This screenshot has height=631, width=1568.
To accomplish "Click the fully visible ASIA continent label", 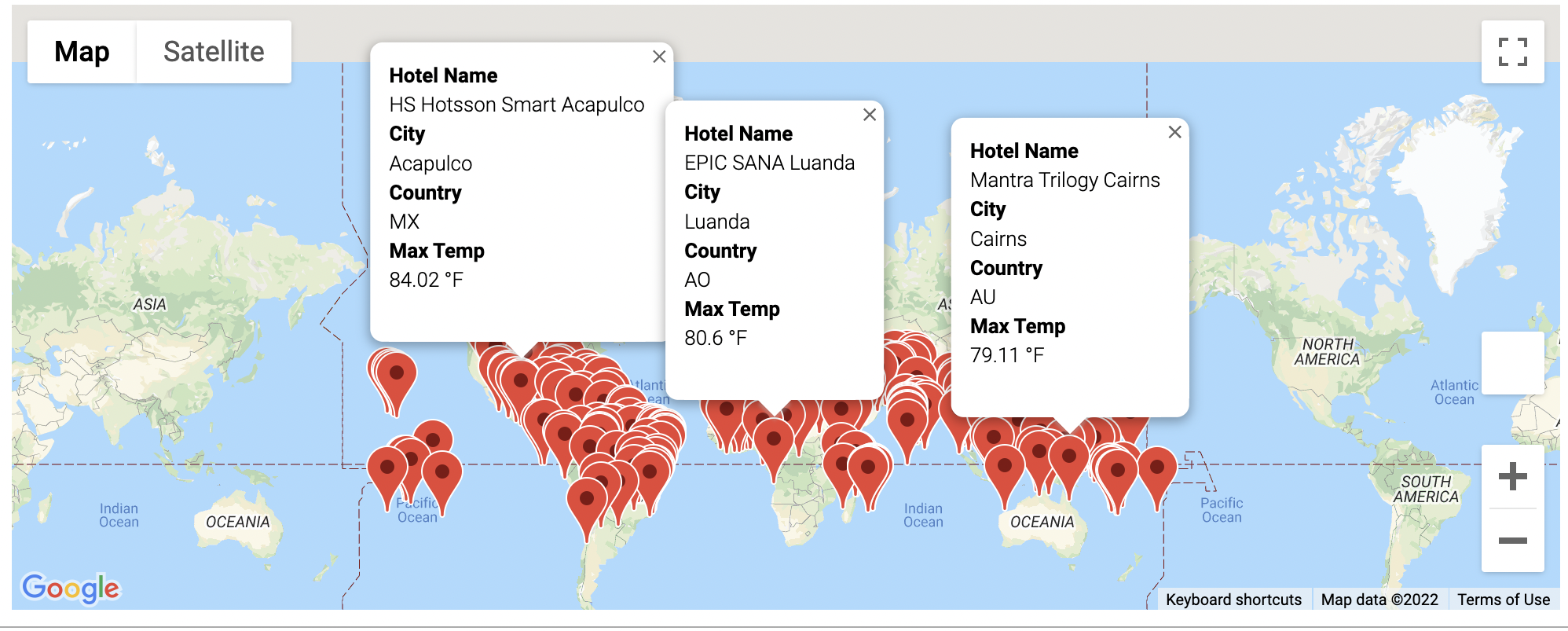I will point(149,305).
